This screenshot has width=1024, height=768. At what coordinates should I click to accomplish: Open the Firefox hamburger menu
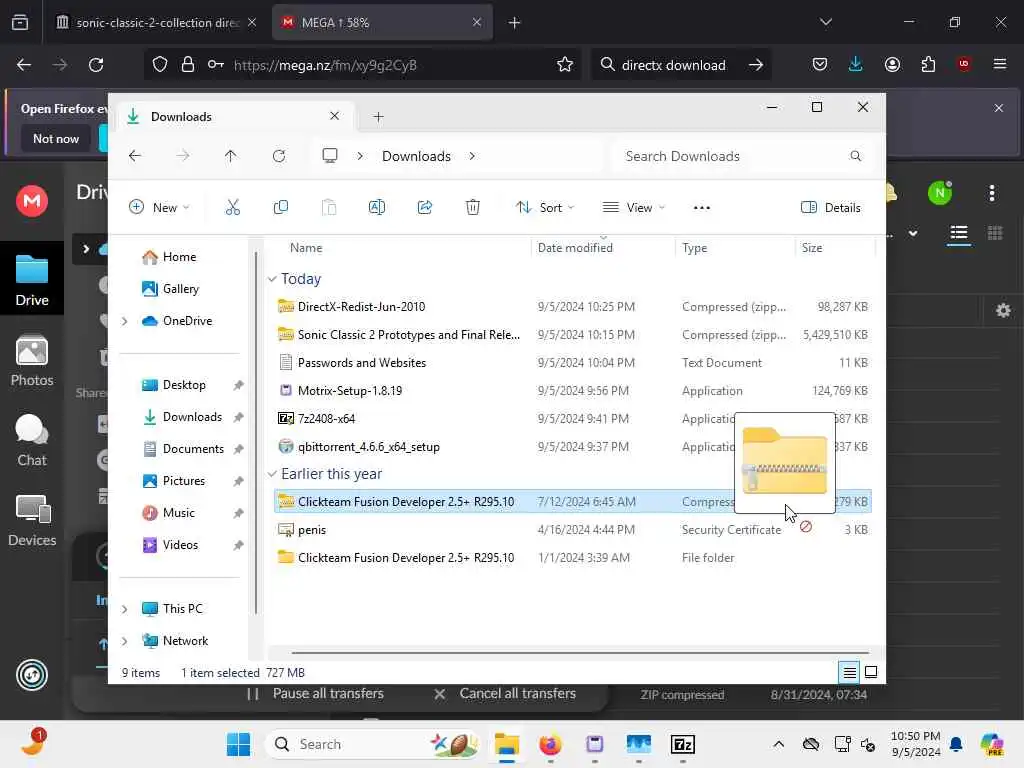[x=1000, y=65]
